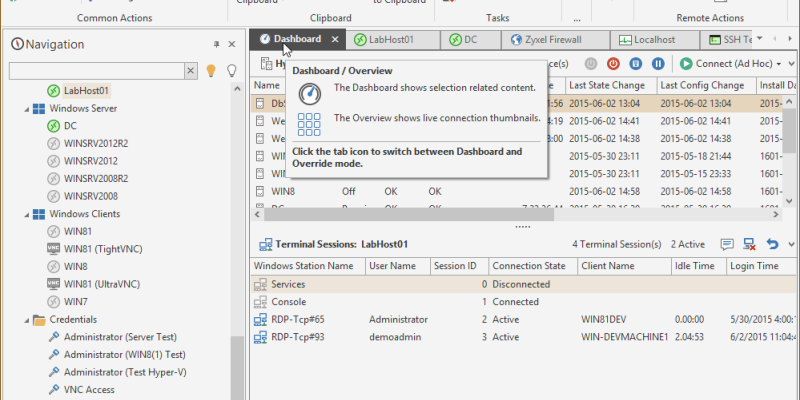The width and height of the screenshot is (800, 400).
Task: Click the red power off icon
Action: pyautogui.click(x=614, y=64)
